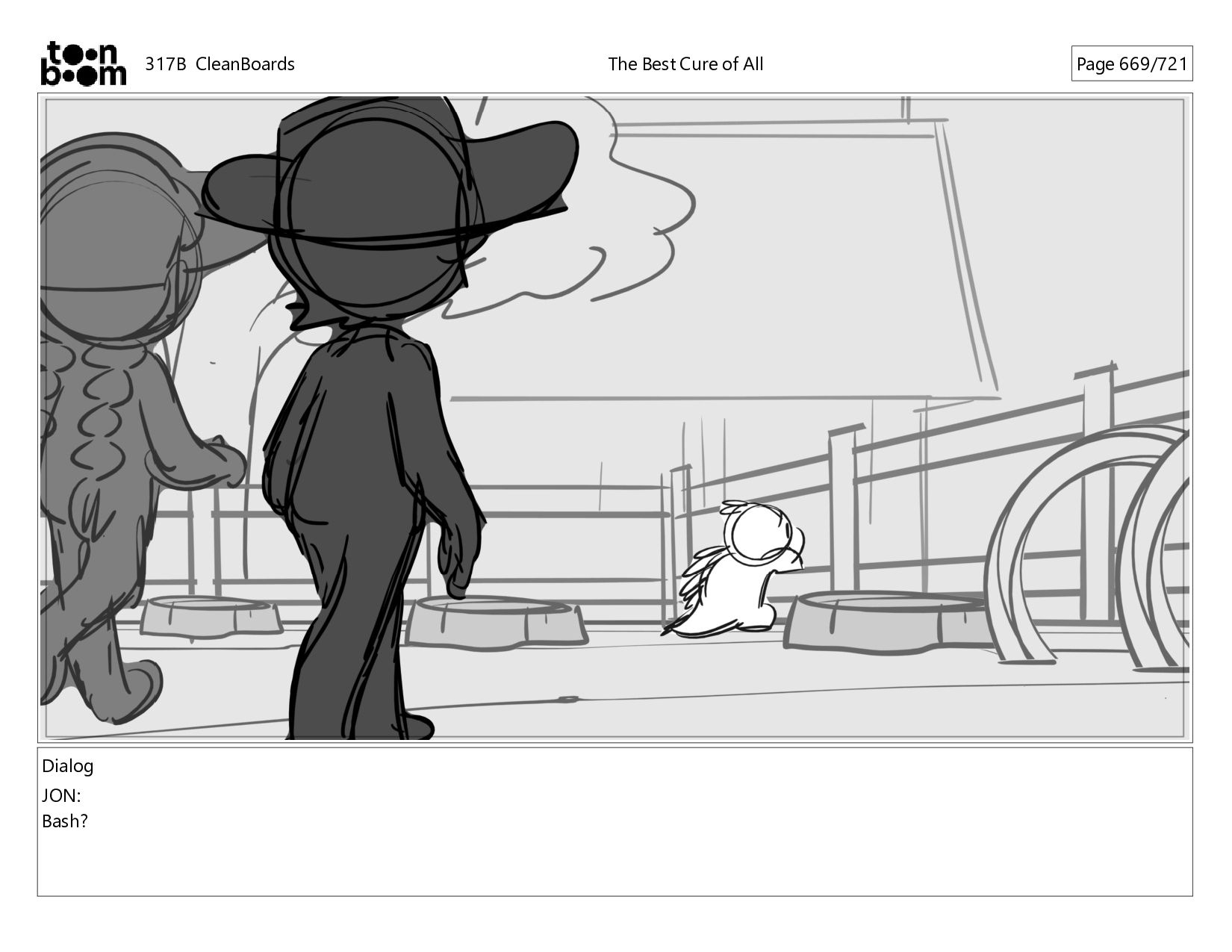Select the dialogue text 'Bash?'

(65, 821)
